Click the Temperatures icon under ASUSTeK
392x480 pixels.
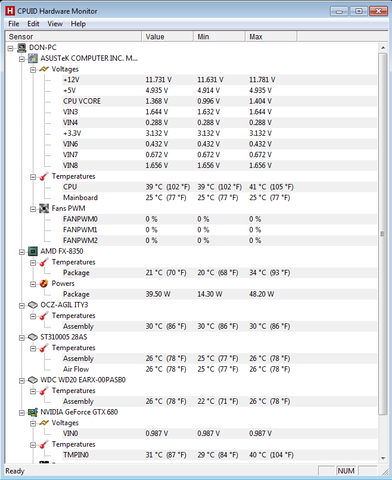44,176
